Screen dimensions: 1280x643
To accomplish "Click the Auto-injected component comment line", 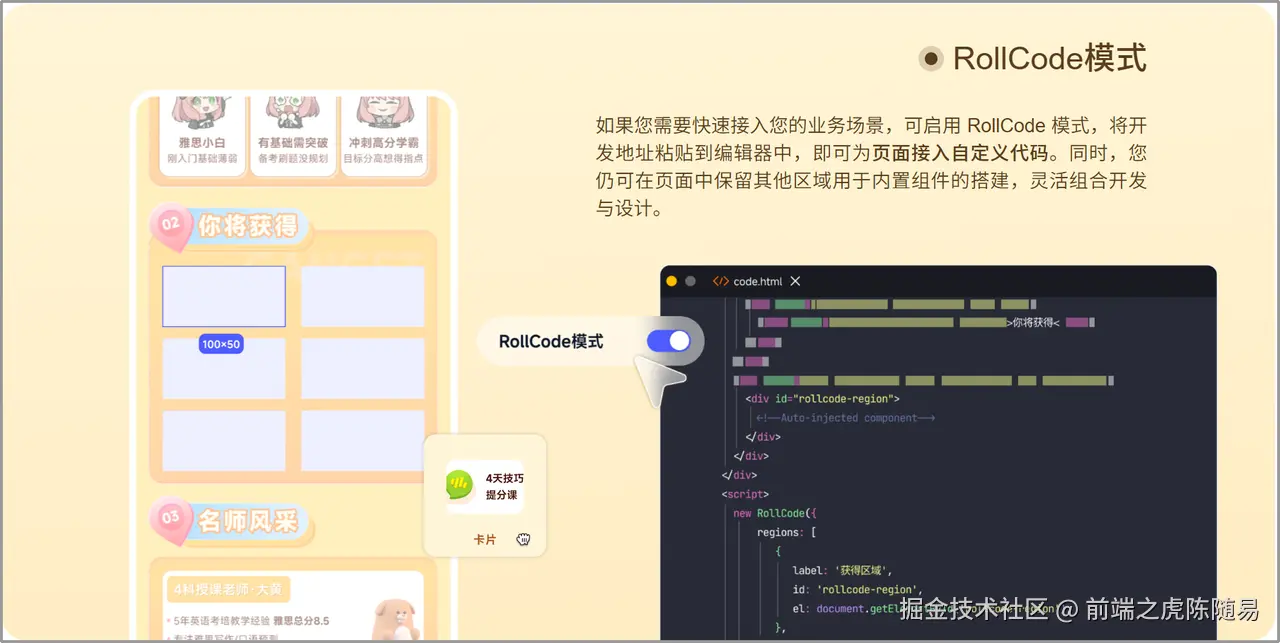I will pos(845,418).
